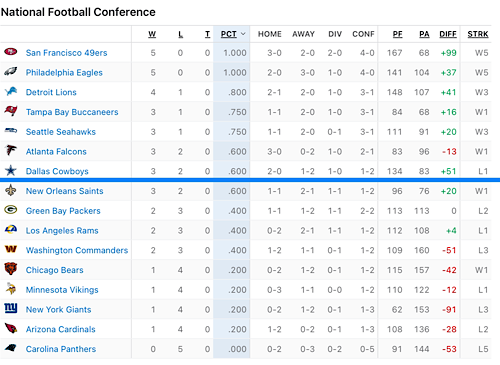This screenshot has height=365, width=500.
Task: Open the Minnesota Vikings team link
Action: pos(62,290)
